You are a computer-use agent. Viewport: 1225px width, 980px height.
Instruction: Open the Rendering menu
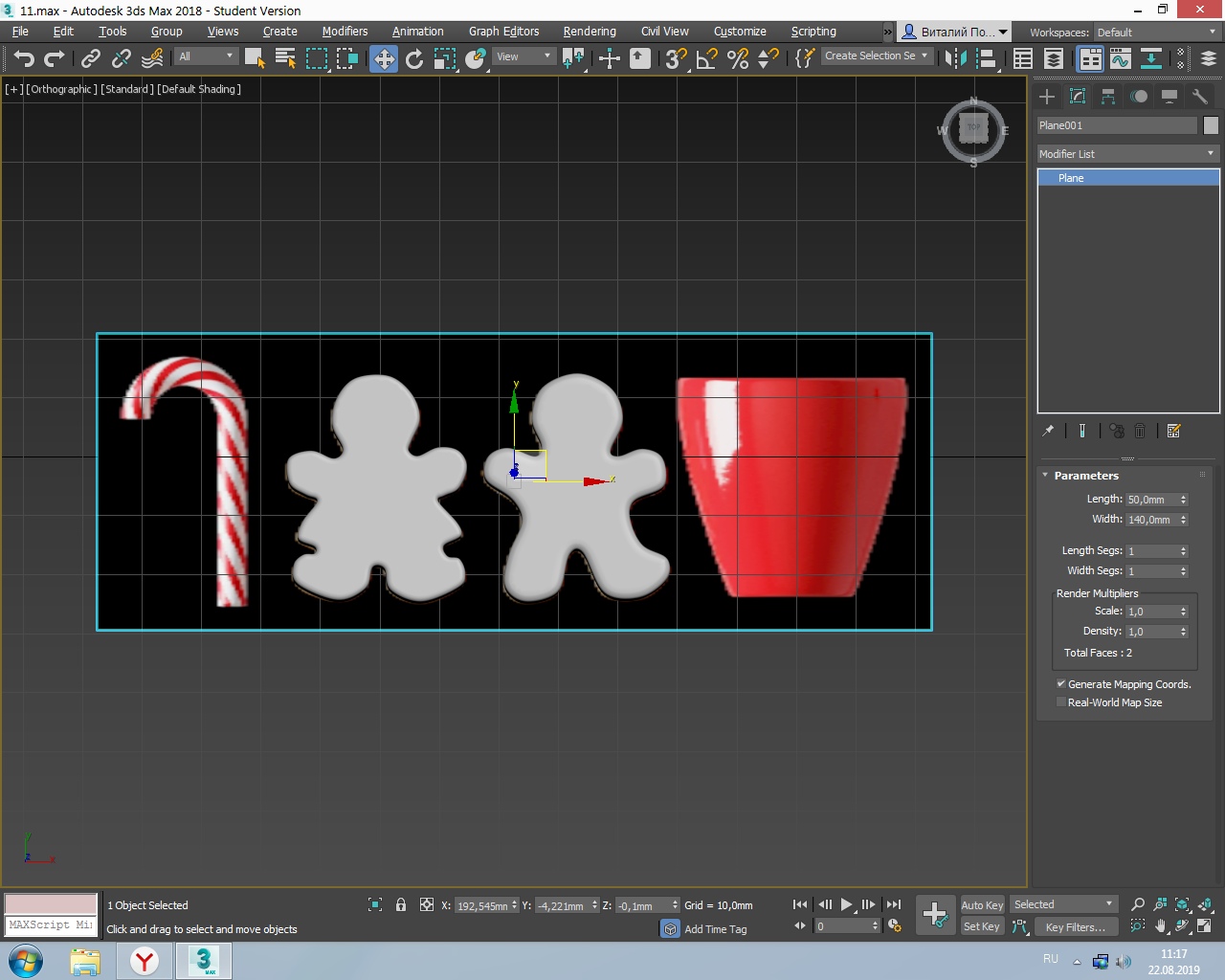[x=589, y=32]
